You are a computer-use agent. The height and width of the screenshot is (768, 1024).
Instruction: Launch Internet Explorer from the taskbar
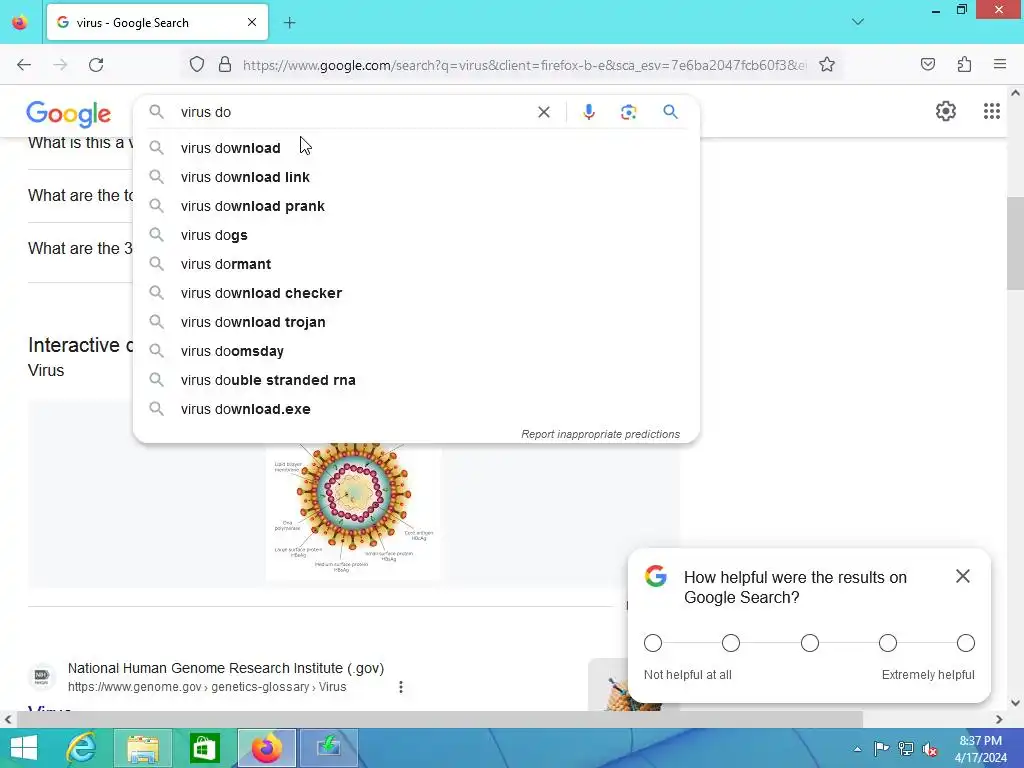pyautogui.click(x=81, y=748)
